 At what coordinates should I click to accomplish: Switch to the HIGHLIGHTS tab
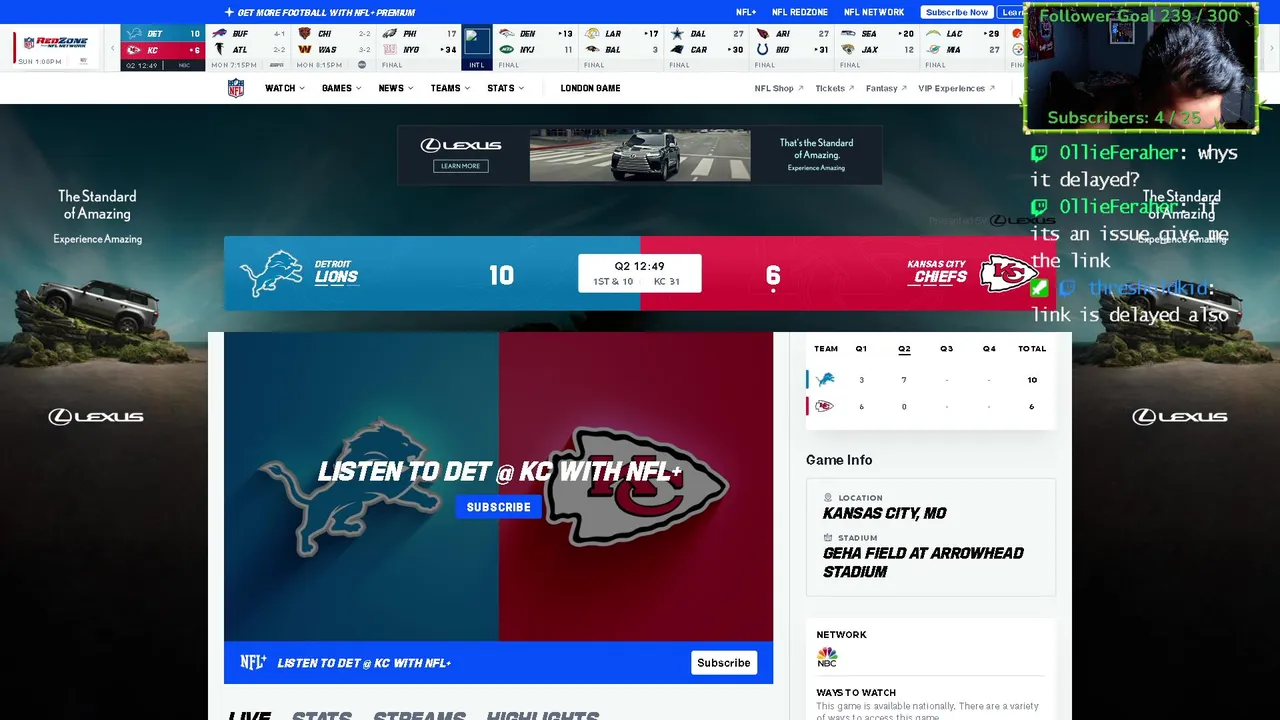click(543, 716)
